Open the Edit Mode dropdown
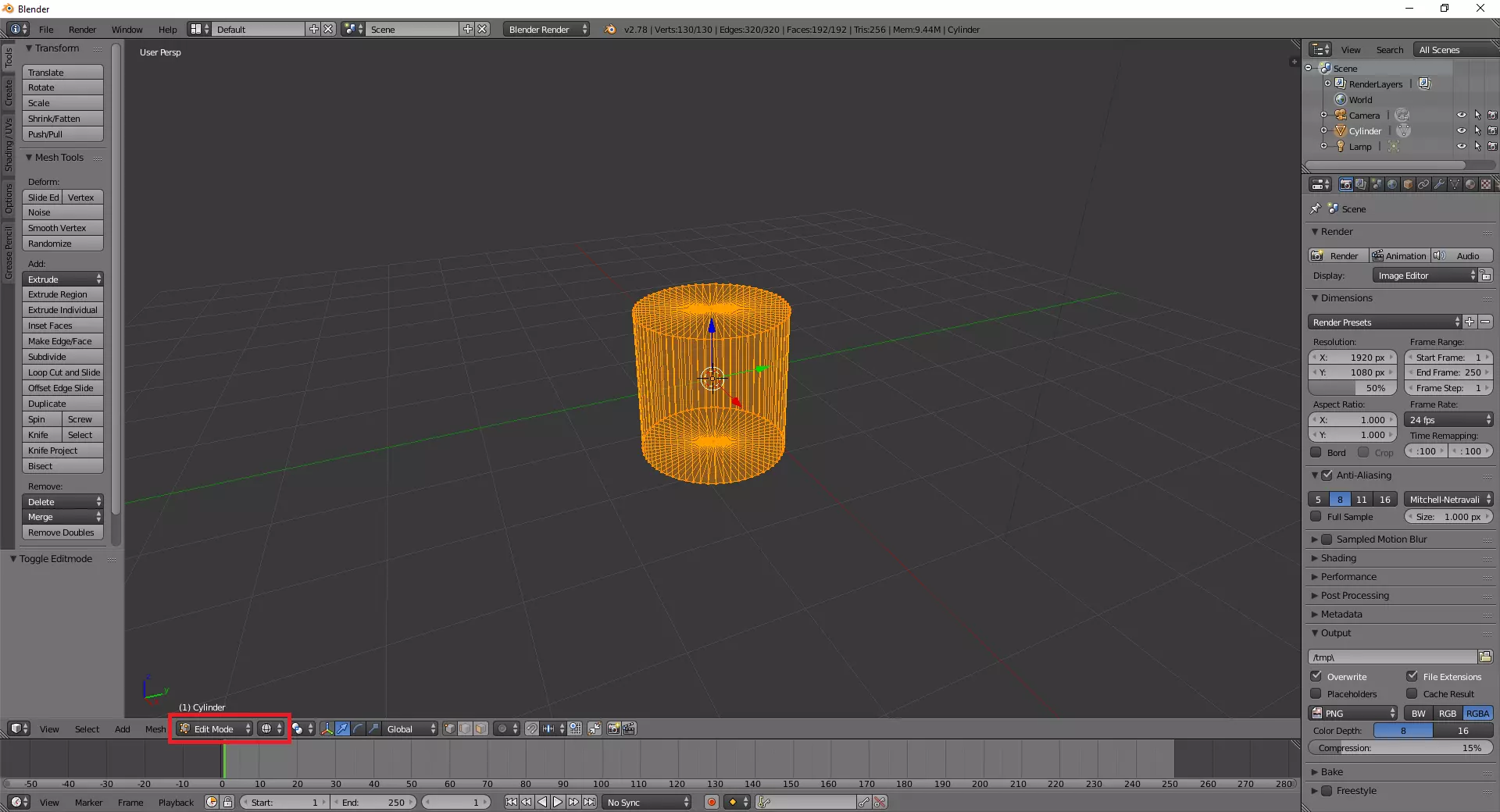Image resolution: width=1500 pixels, height=812 pixels. [215, 728]
